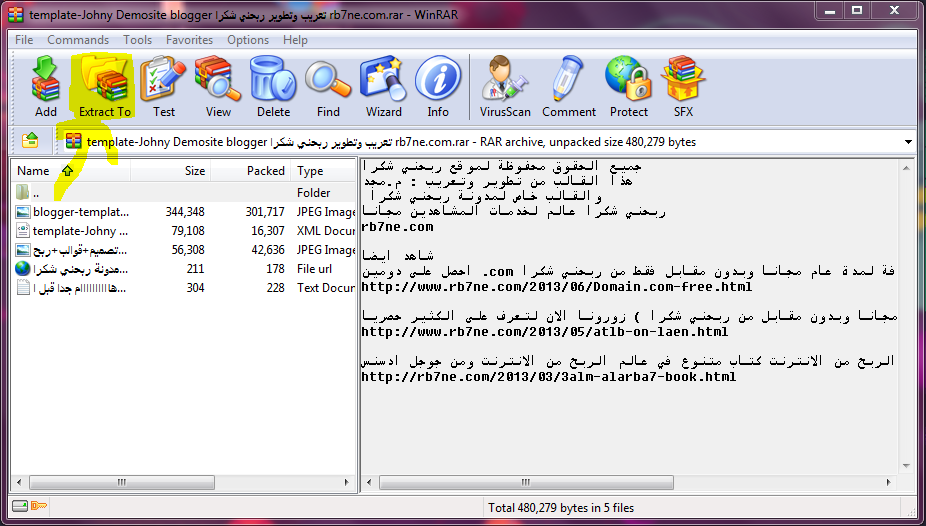Click the 211 size value
The width and height of the screenshot is (926, 526).
pyautogui.click(x=195, y=269)
